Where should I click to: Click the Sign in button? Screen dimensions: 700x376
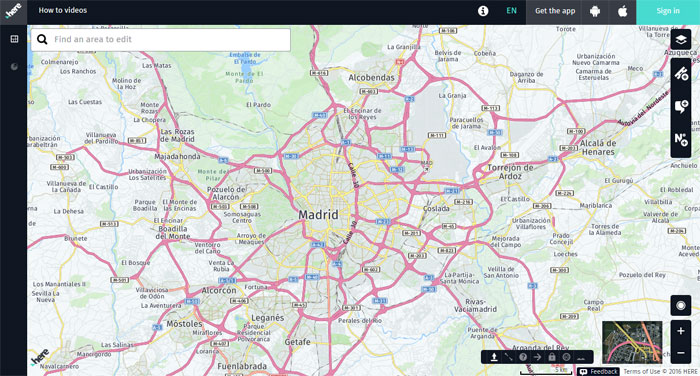[x=668, y=12]
